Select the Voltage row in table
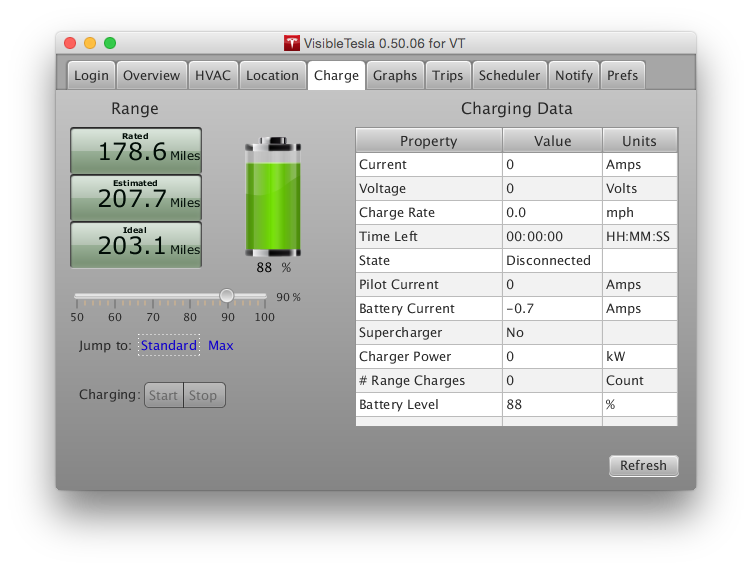 point(517,188)
